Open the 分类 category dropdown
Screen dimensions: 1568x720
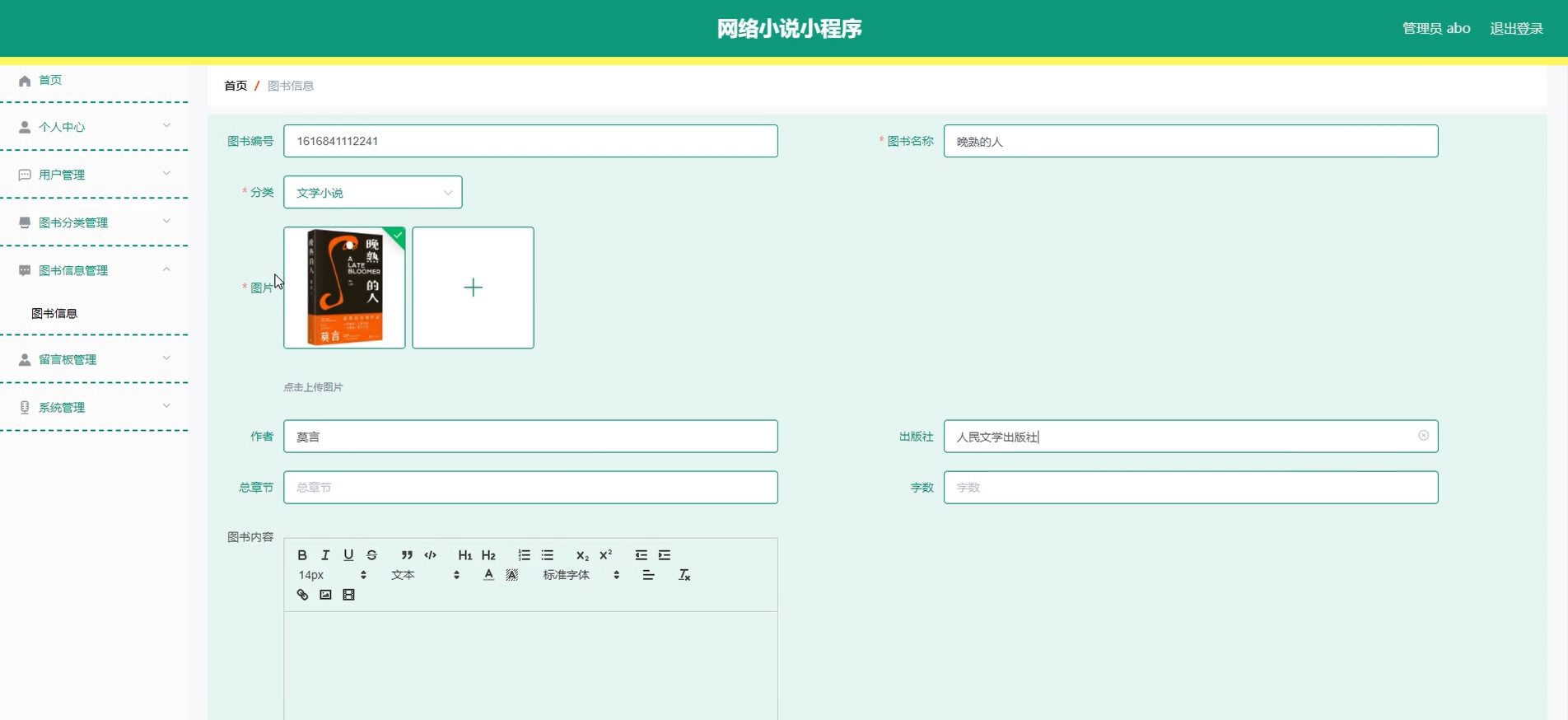372,193
